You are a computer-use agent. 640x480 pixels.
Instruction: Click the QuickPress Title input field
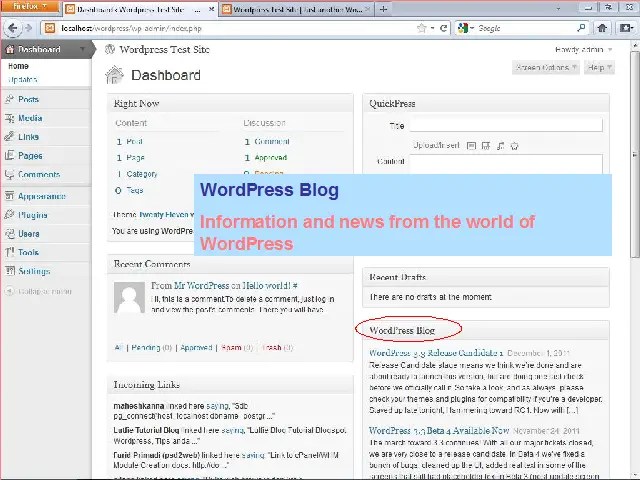[x=506, y=125]
